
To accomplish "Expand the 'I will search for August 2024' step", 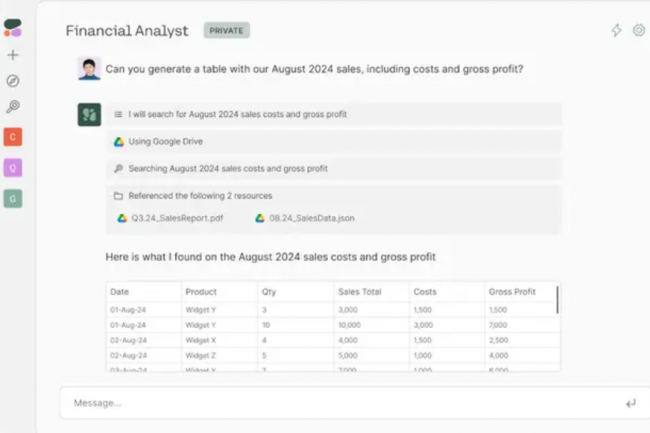I will pyautogui.click(x=334, y=114).
